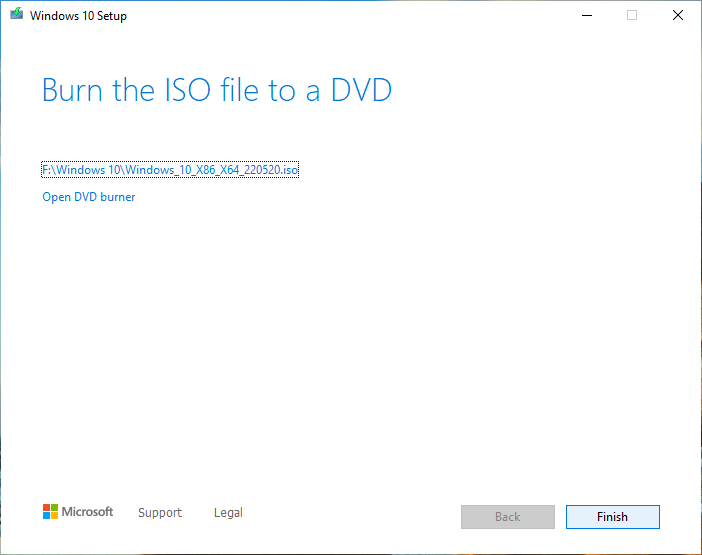
Task: Click the disabled maximize button
Action: click(x=632, y=15)
